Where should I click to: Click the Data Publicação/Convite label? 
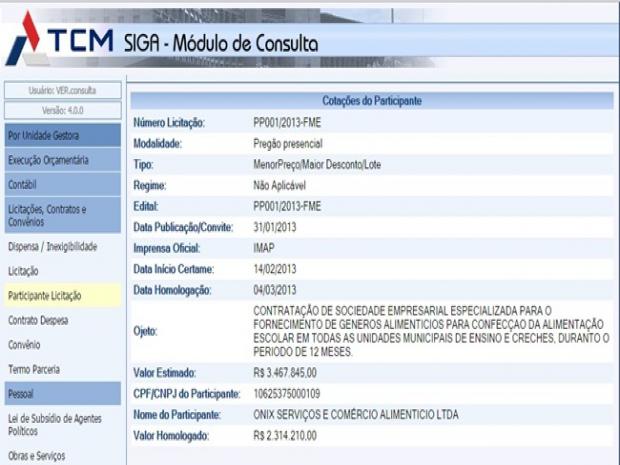183,227
